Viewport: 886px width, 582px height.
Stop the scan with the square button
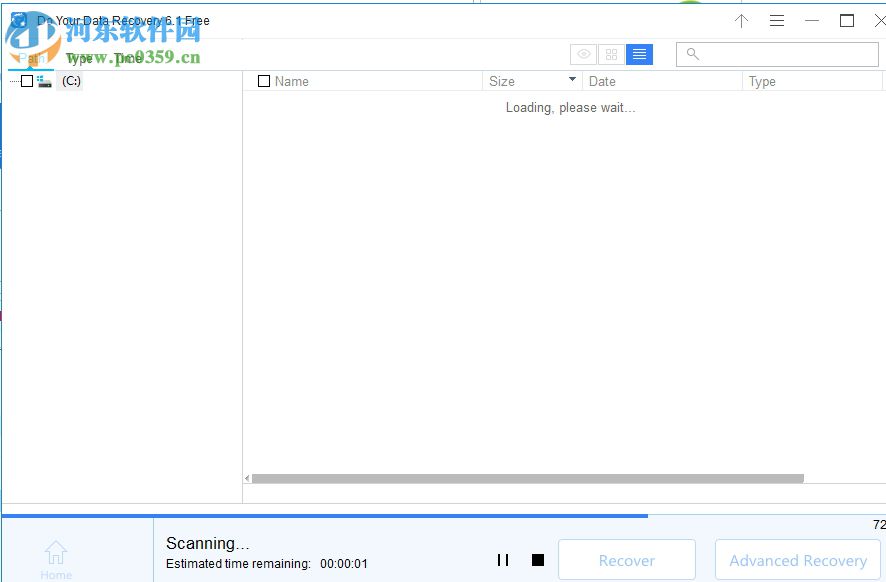coord(538,560)
